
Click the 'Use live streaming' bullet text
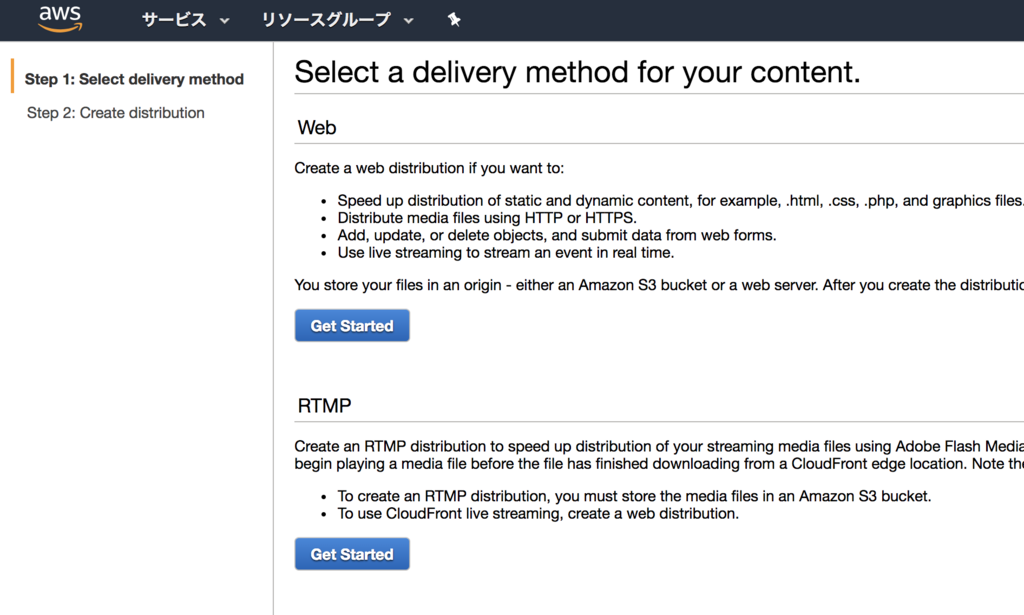(x=506, y=252)
